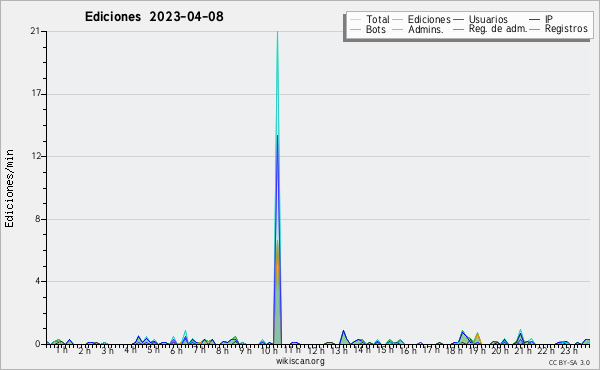This screenshot has width=600, height=370.
Task: Click the '13 h' x-axis label
Action: click(x=339, y=350)
